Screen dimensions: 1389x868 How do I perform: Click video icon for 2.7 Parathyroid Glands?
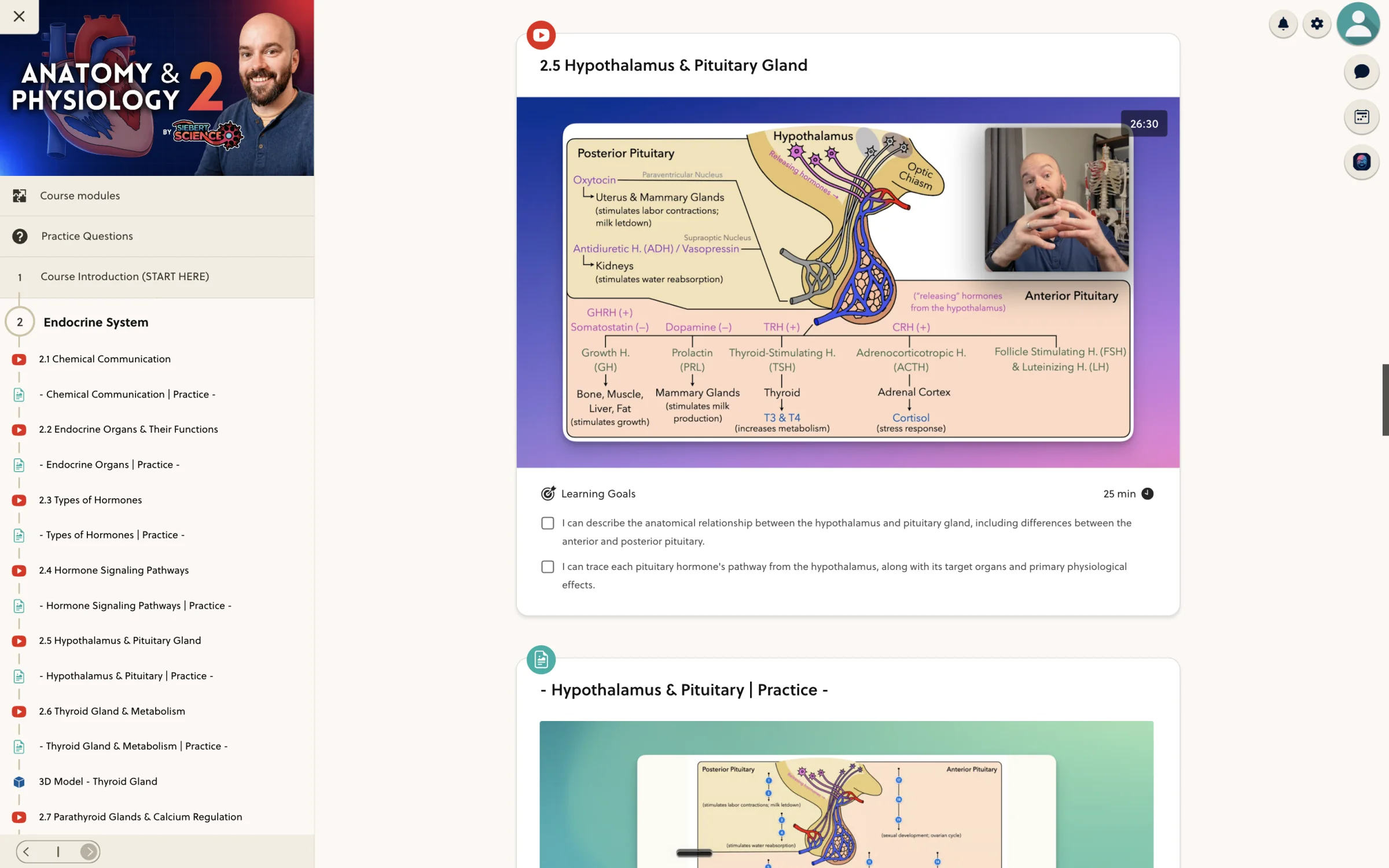(x=19, y=817)
